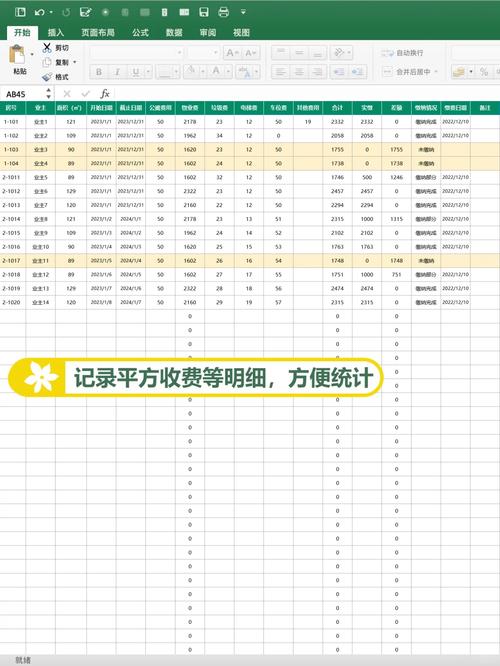Click the Borders button
Viewport: 500px width, 666px height.
pyautogui.click(x=164, y=72)
